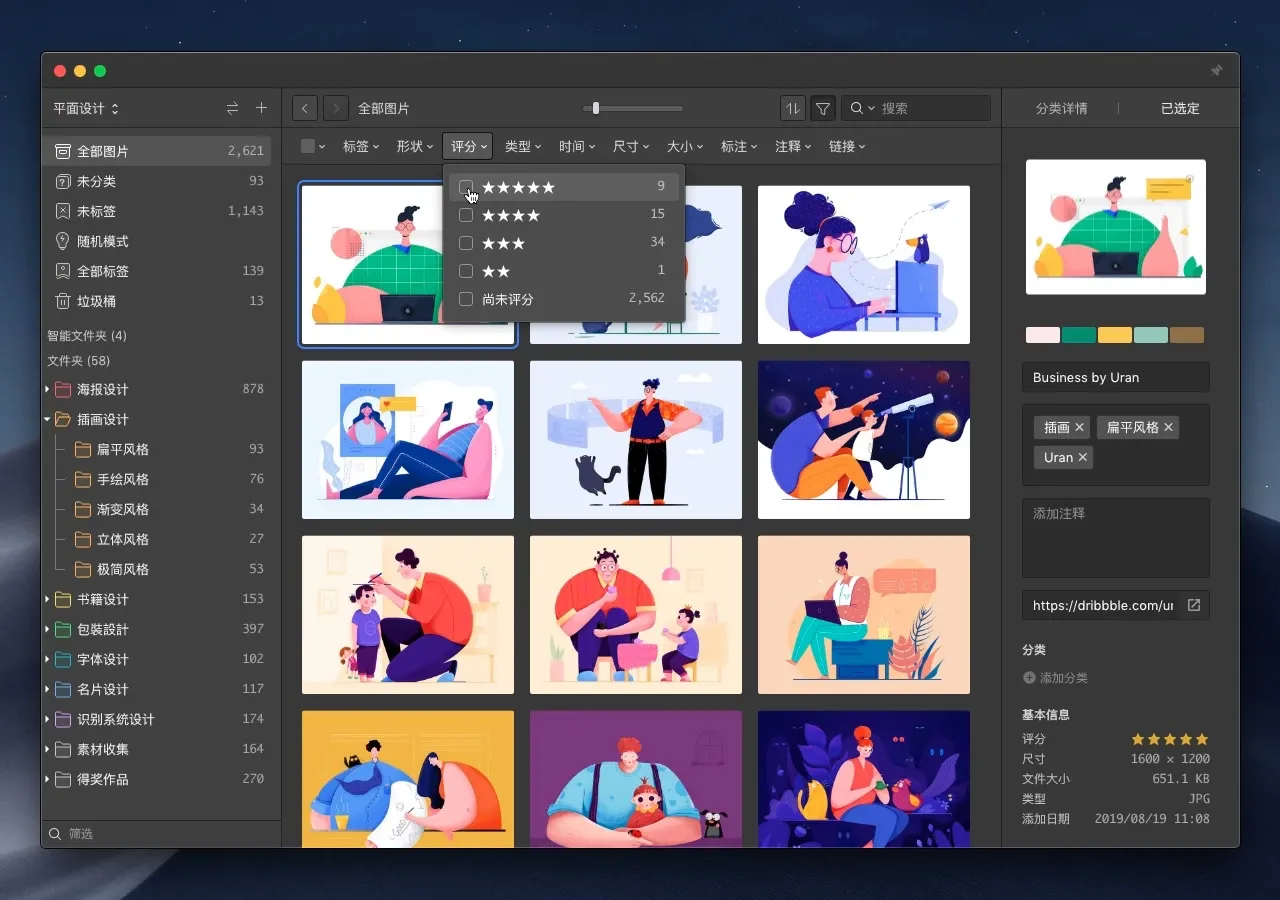Image resolution: width=1280 pixels, height=900 pixels.
Task: Click the 添加分类 link
Action: 1064,678
